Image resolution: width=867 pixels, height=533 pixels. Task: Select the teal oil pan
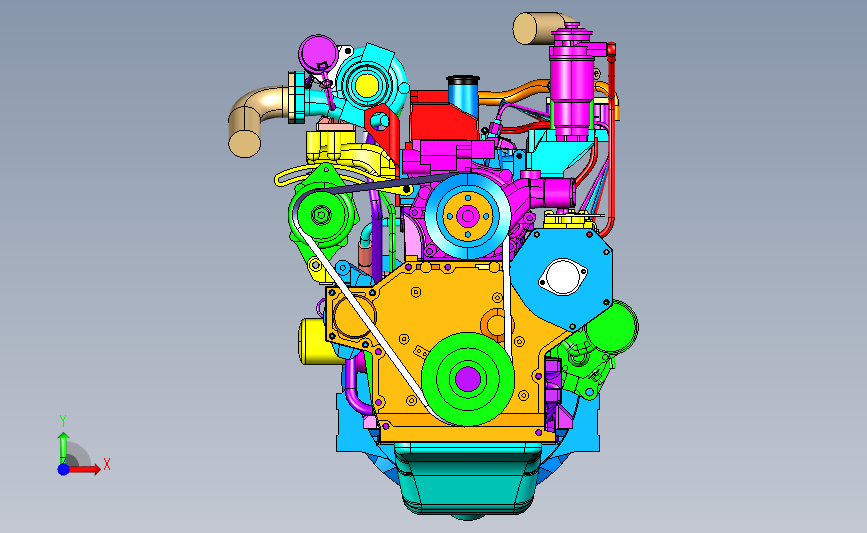point(468,480)
